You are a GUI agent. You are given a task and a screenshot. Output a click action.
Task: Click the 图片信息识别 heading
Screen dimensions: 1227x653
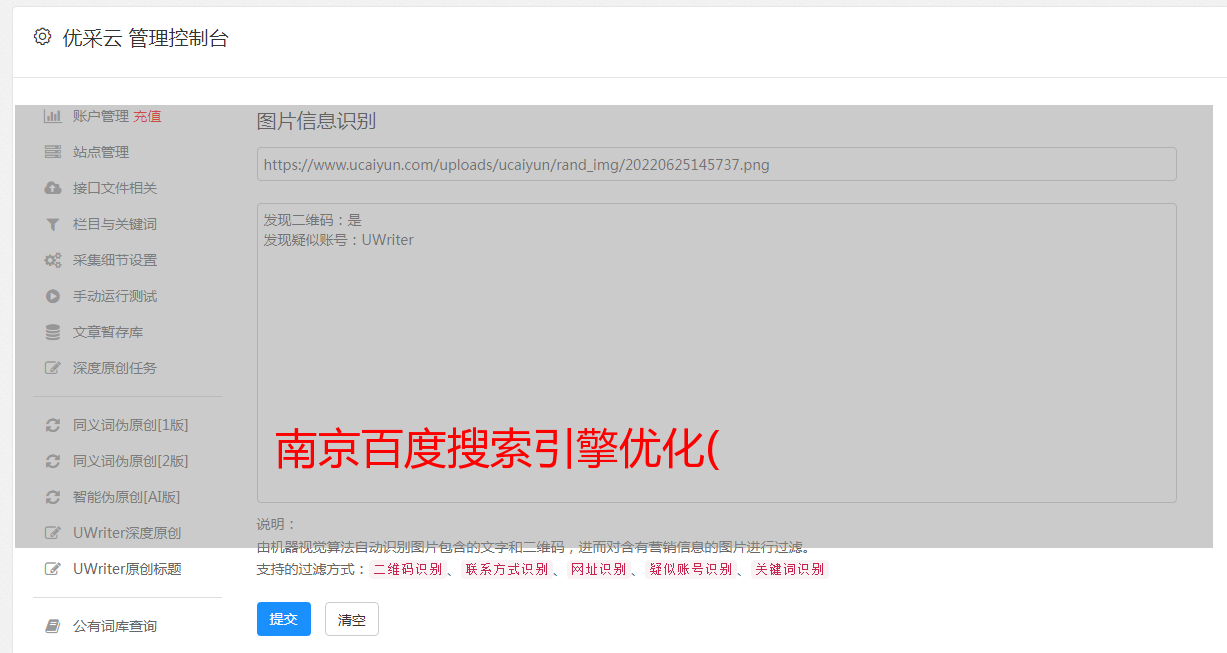[316, 121]
